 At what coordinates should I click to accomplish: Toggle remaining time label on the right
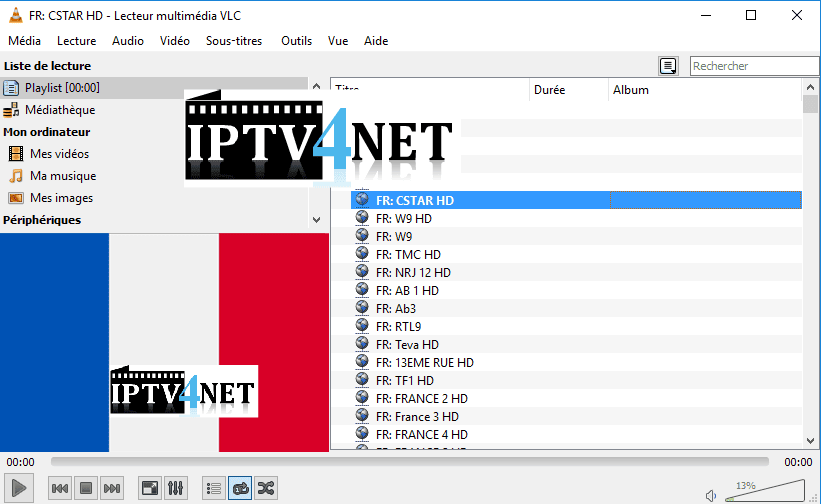[x=798, y=462]
